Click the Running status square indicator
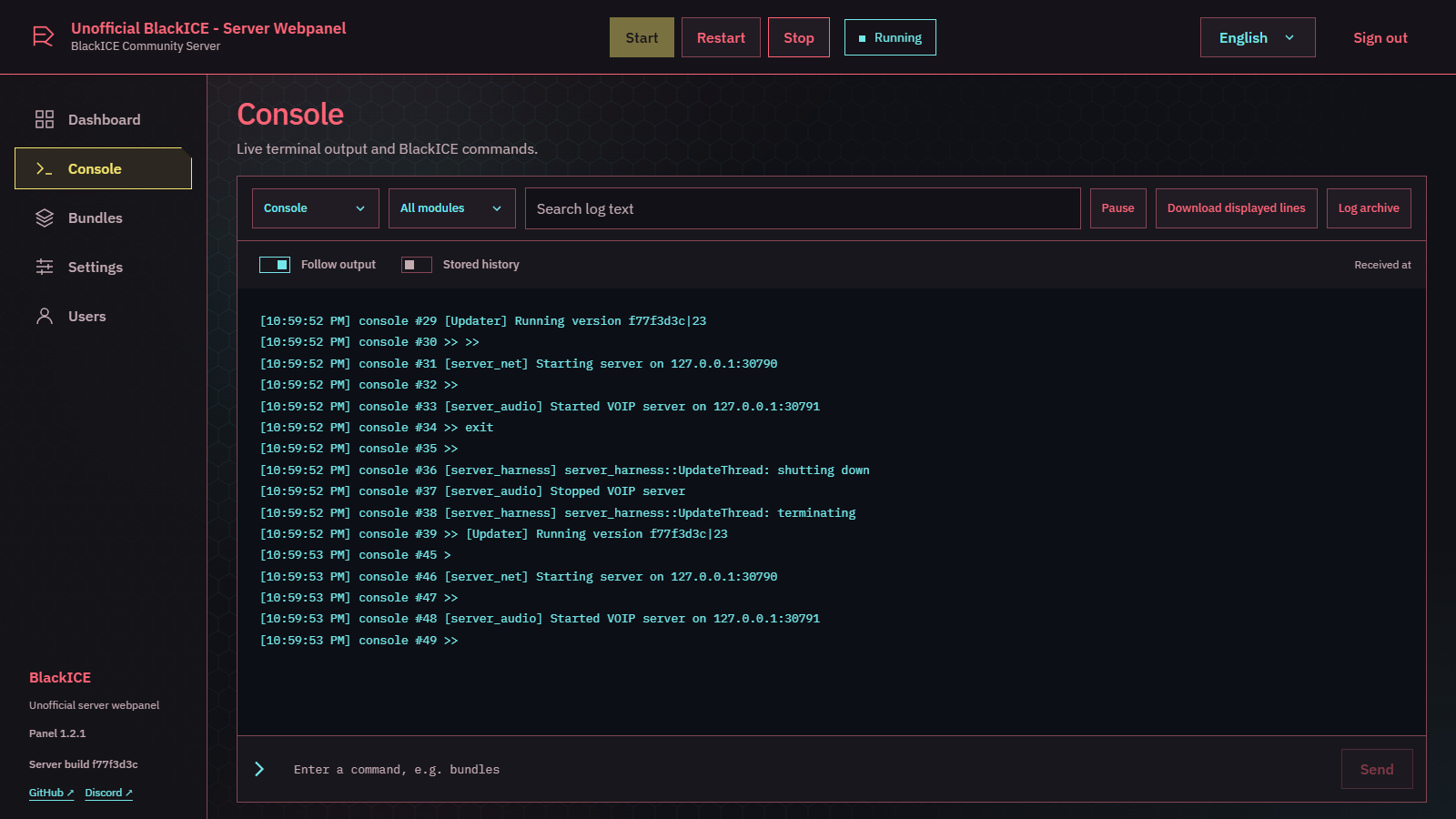Screen dimensions: 1456x819 pyautogui.click(x=862, y=38)
